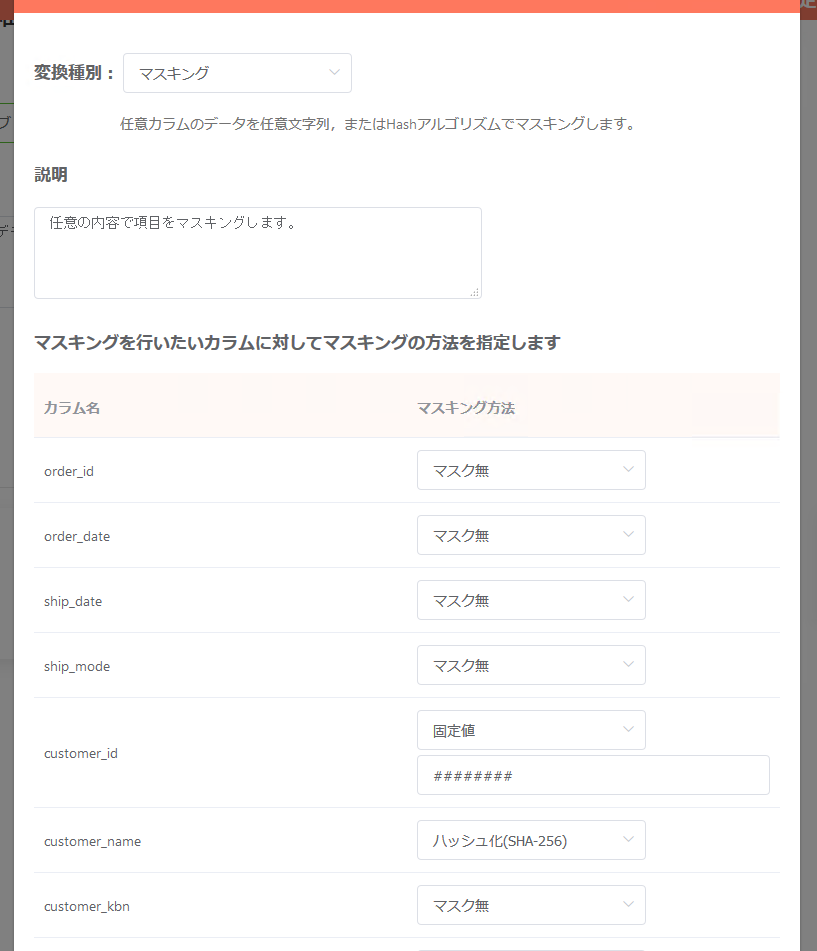Click chevron arrow in 変換種別 dropdown
The width and height of the screenshot is (817, 951).
[334, 72]
